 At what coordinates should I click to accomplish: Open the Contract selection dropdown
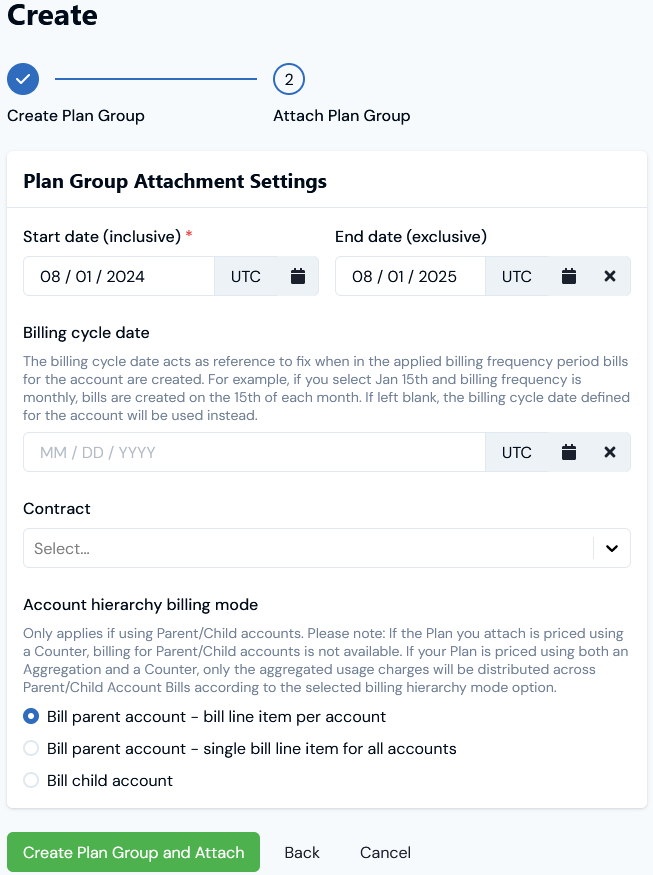[x=300, y=548]
